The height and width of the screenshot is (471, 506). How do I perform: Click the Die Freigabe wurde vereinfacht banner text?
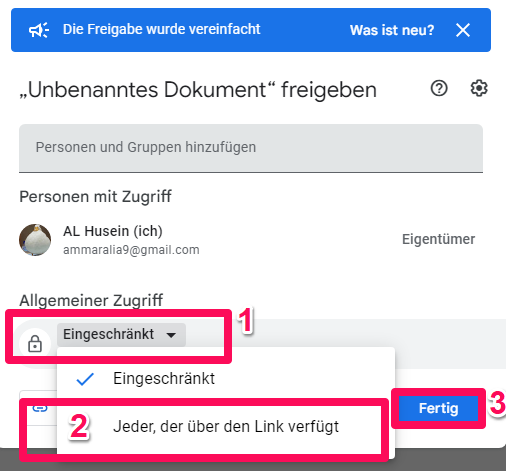click(162, 29)
